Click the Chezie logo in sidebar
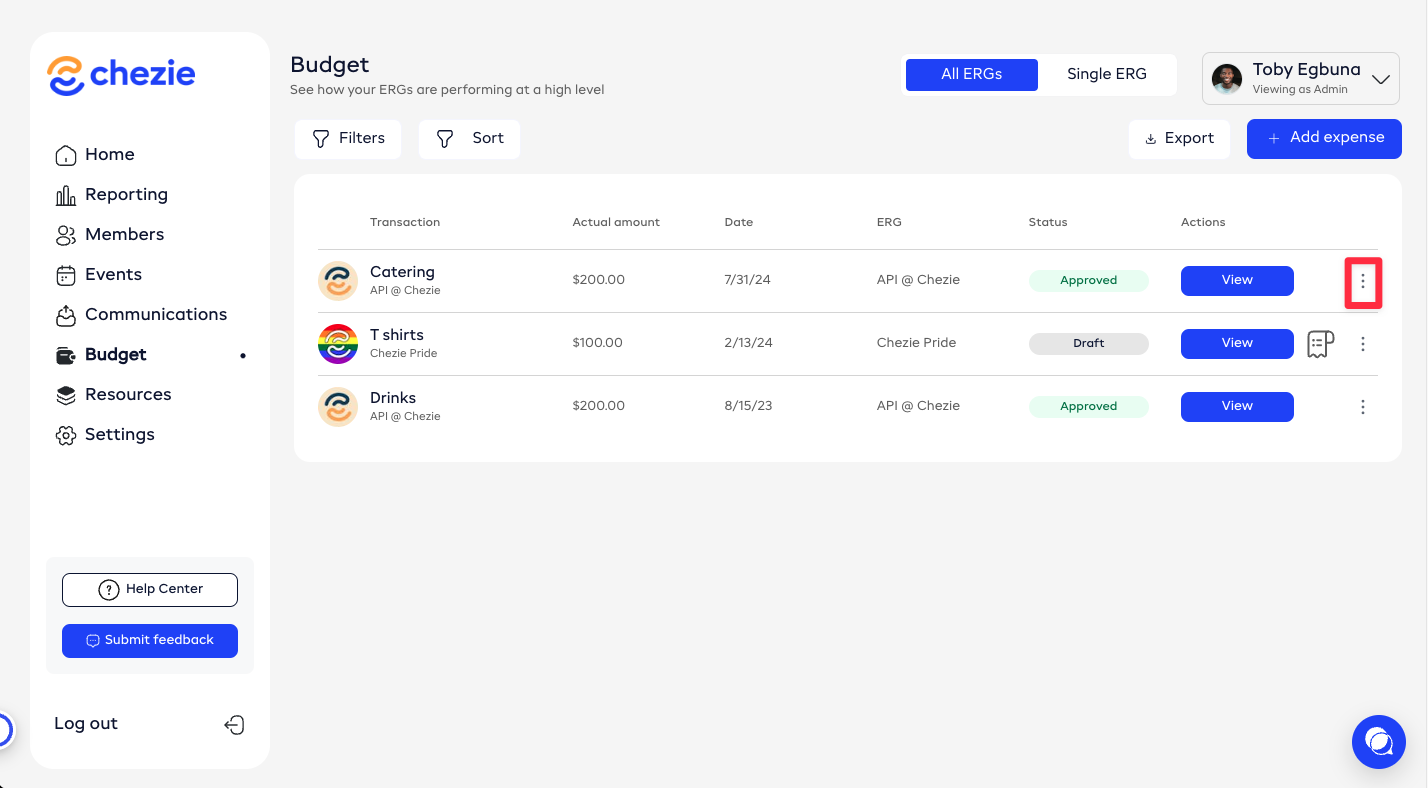The width and height of the screenshot is (1428, 788). pyautogui.click(x=121, y=75)
